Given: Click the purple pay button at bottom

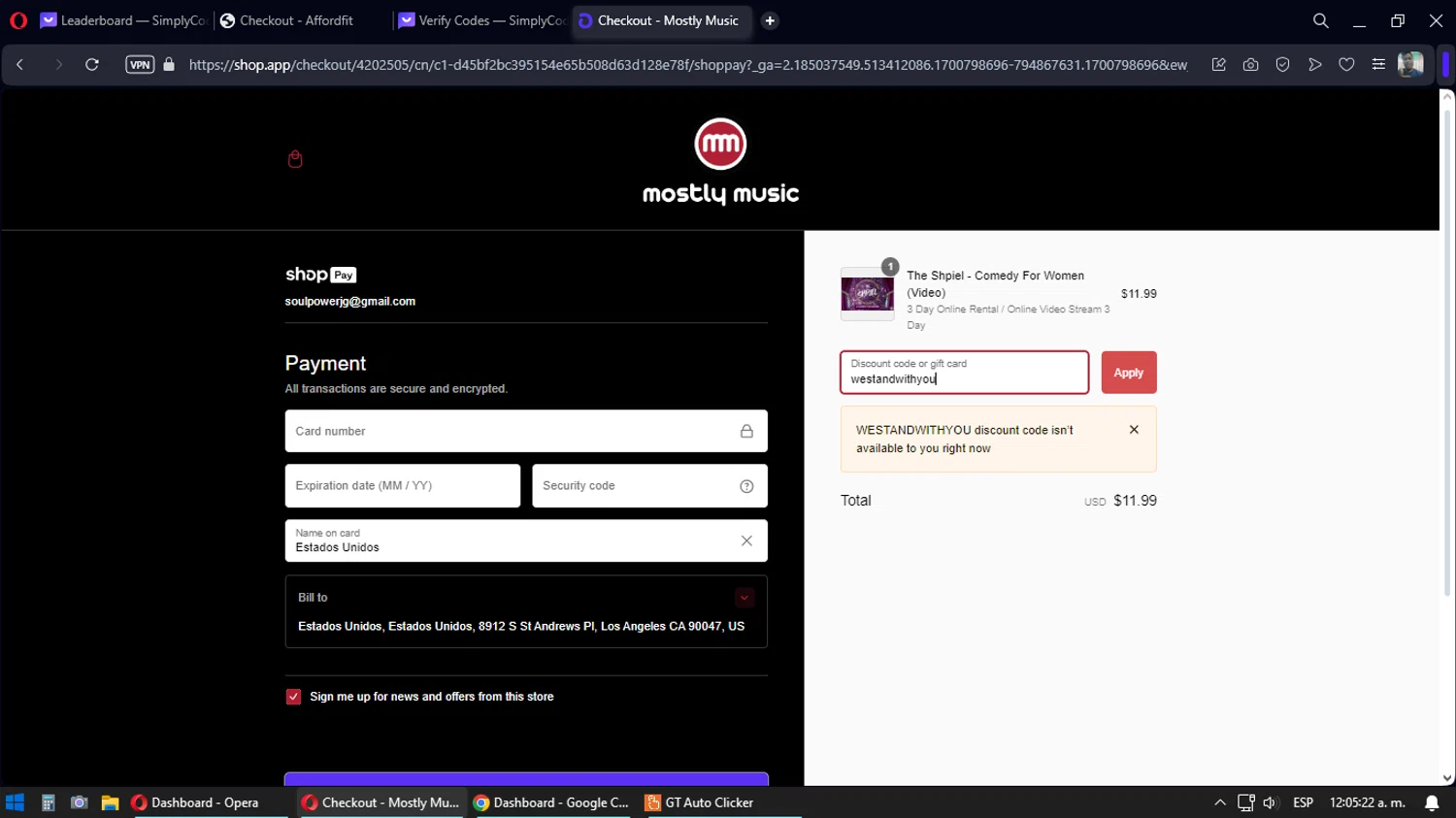Looking at the screenshot, I should point(526,779).
